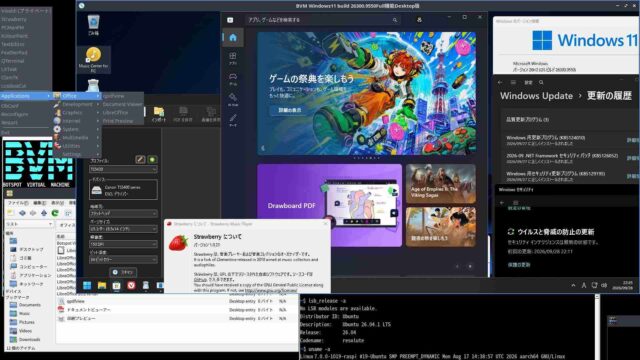Viewport: 640px width, 360px height.
Task: Open the File menu in file manager
Action: pos(18,203)
